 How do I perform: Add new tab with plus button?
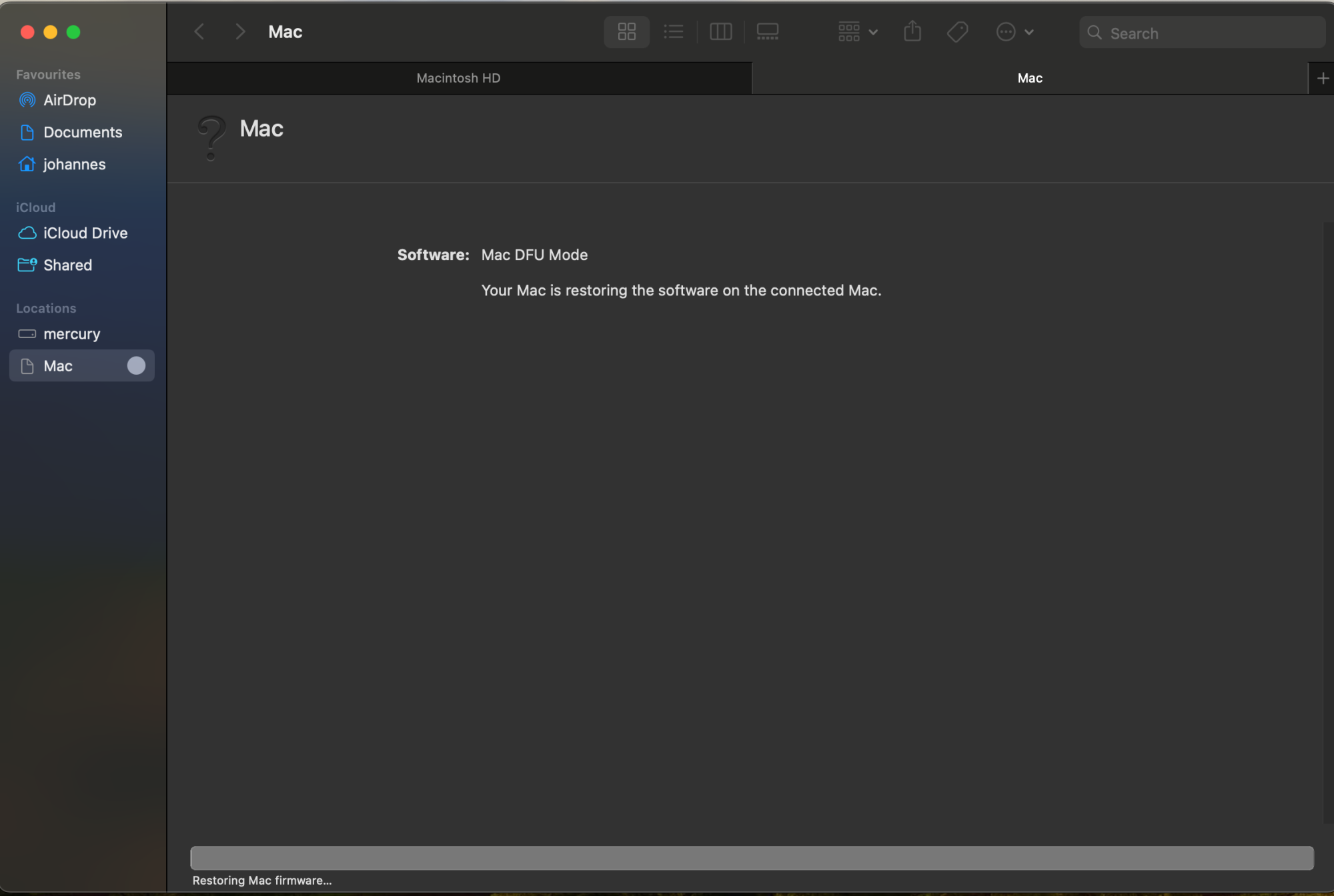1322,78
